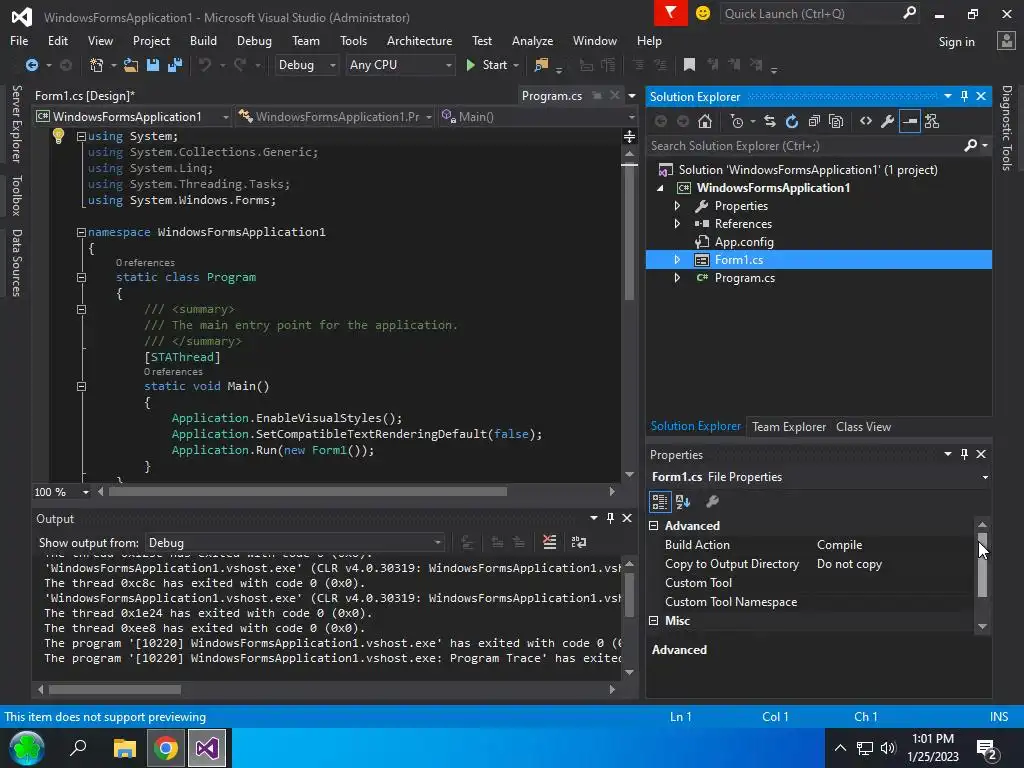Open Properties via the wrench icon in Solution Explorer
Screen dimensions: 1024x768
(x=888, y=121)
